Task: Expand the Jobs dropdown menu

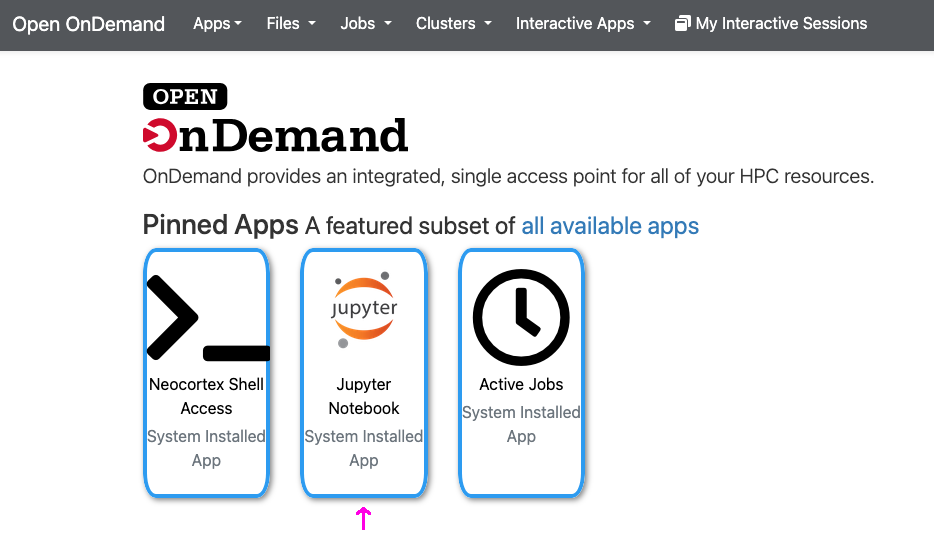Action: pyautogui.click(x=365, y=23)
